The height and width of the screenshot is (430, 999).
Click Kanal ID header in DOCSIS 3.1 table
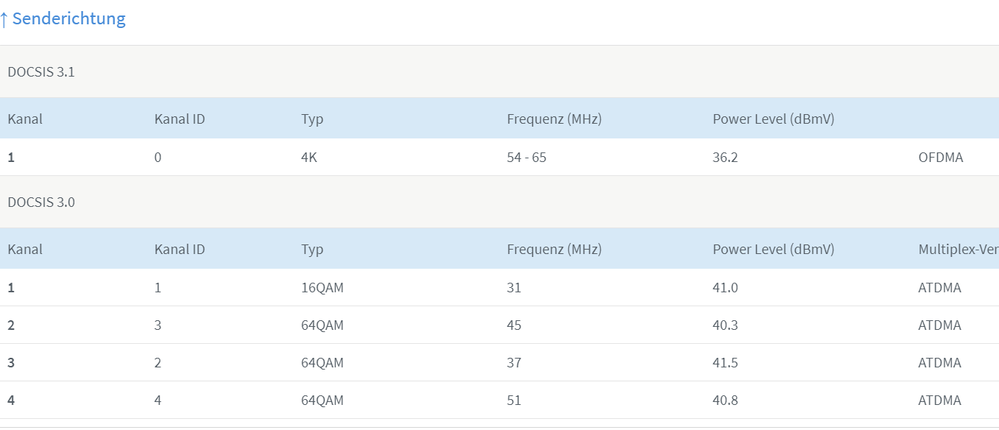[180, 119]
